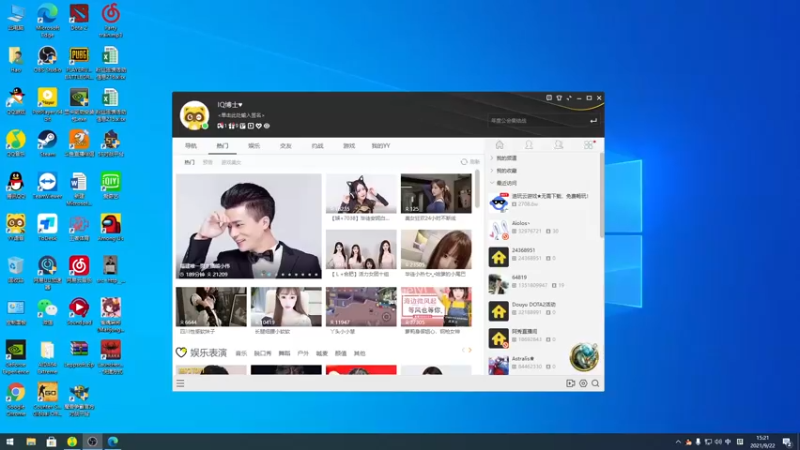The image size is (800, 450).
Task: Open the cat-ear girl stream thumbnail
Action: point(361,193)
